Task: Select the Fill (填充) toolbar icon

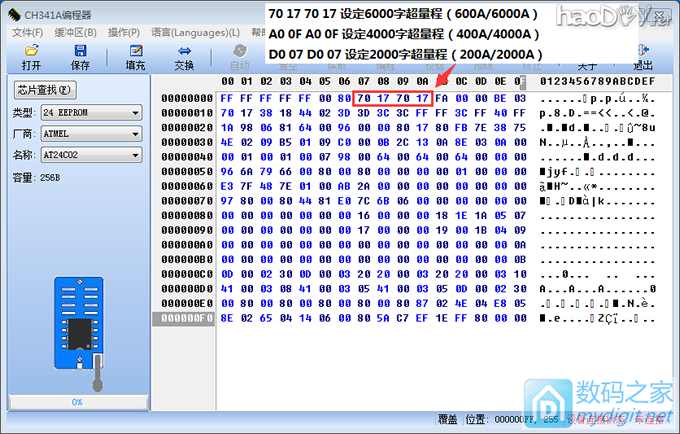Action: (x=134, y=50)
